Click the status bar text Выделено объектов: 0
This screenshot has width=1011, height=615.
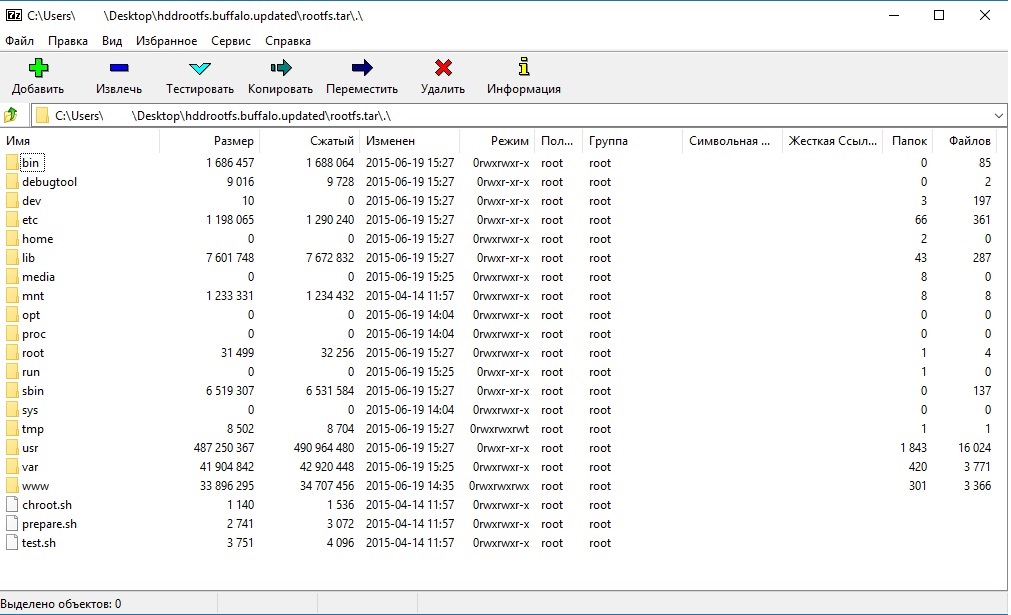61,604
